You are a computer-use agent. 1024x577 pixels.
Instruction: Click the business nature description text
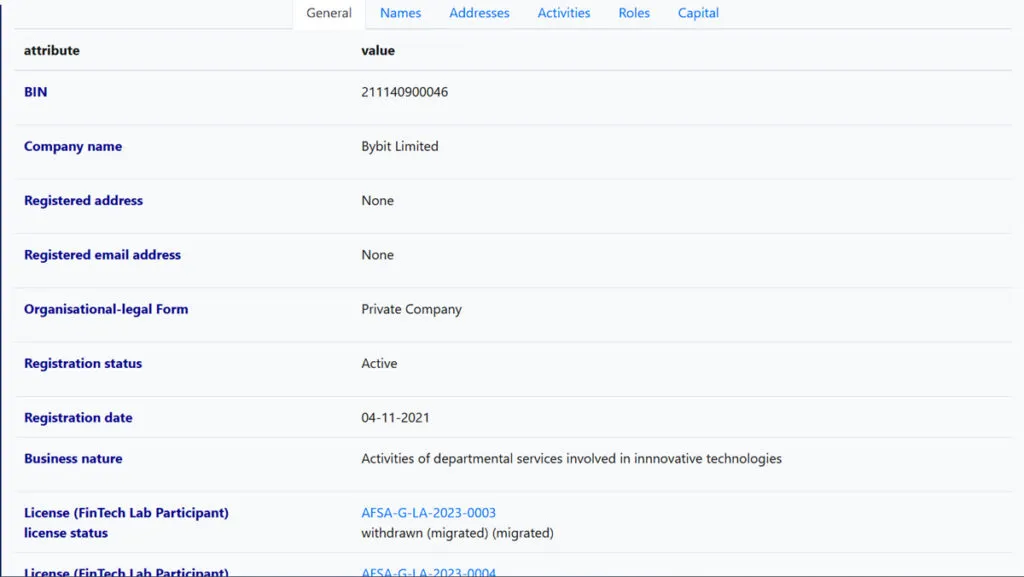571,458
